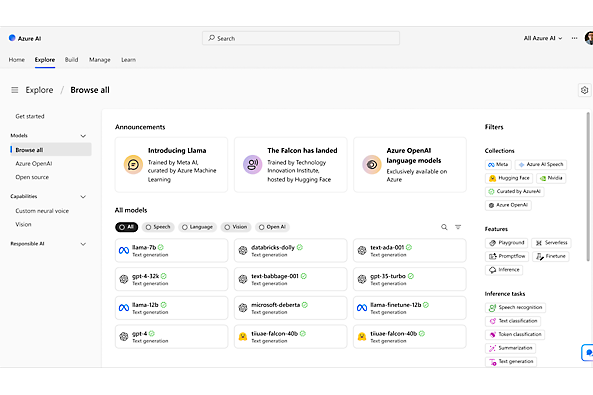Screen dimensions: 593x395
Task: Toggle the Text classification task filter
Action: [x=513, y=321]
